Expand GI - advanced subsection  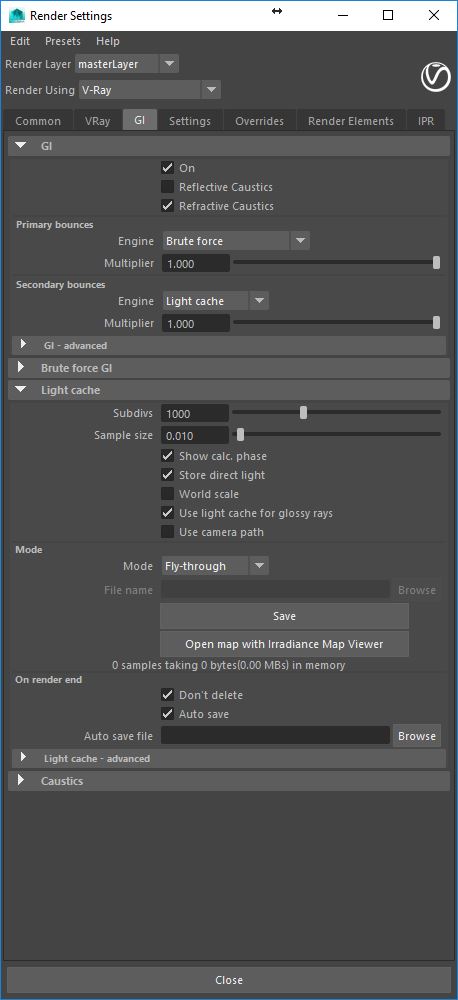(x=24, y=345)
